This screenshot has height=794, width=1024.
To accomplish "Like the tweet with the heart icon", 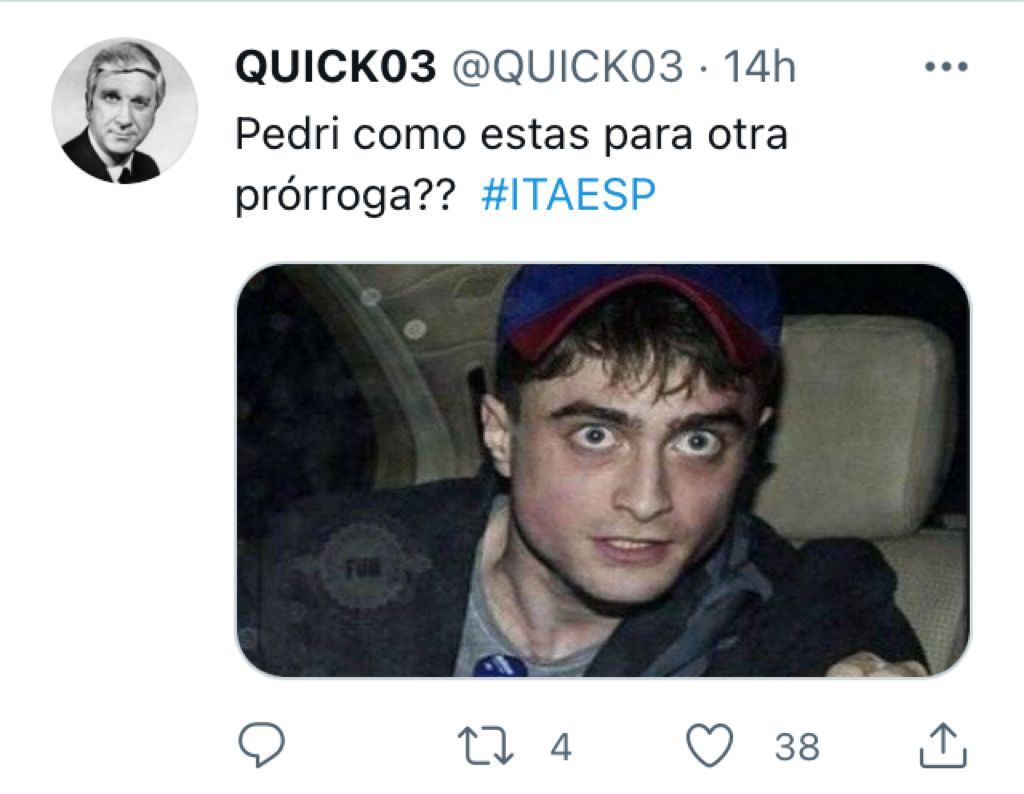I will [710, 745].
